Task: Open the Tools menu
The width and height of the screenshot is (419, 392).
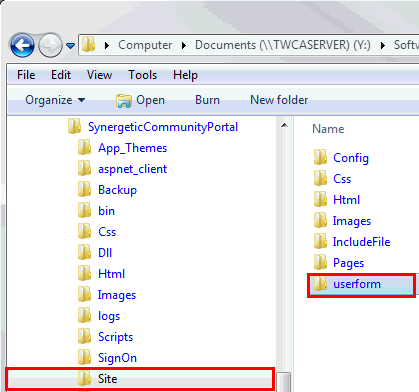Action: pyautogui.click(x=143, y=75)
